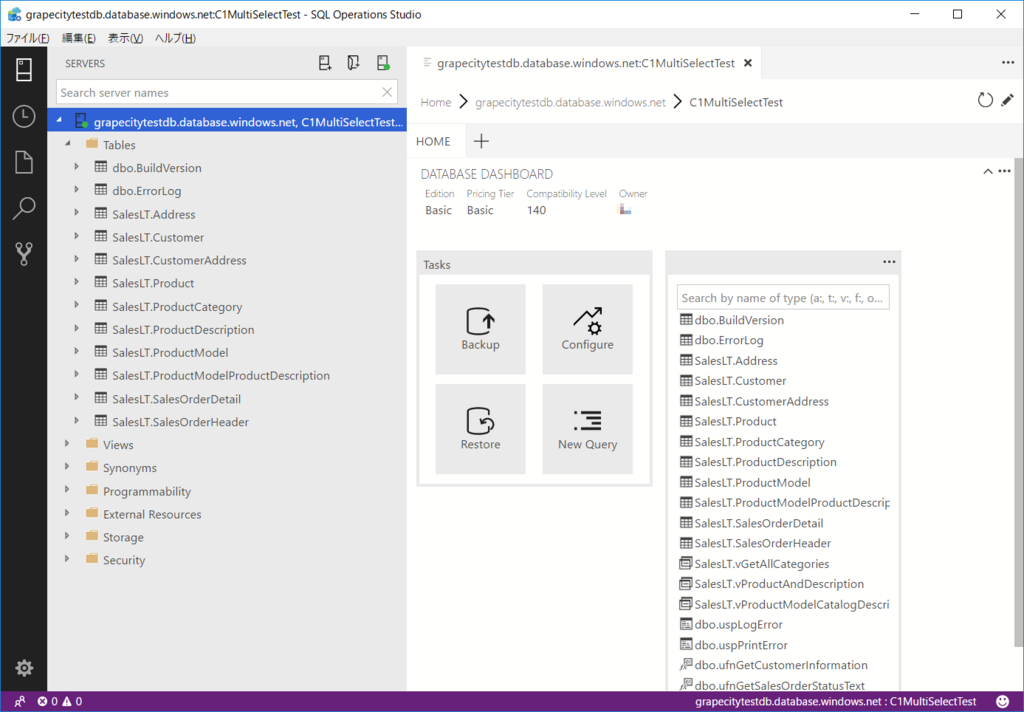Expand the dbo.BuildVersion table node

(x=76, y=167)
